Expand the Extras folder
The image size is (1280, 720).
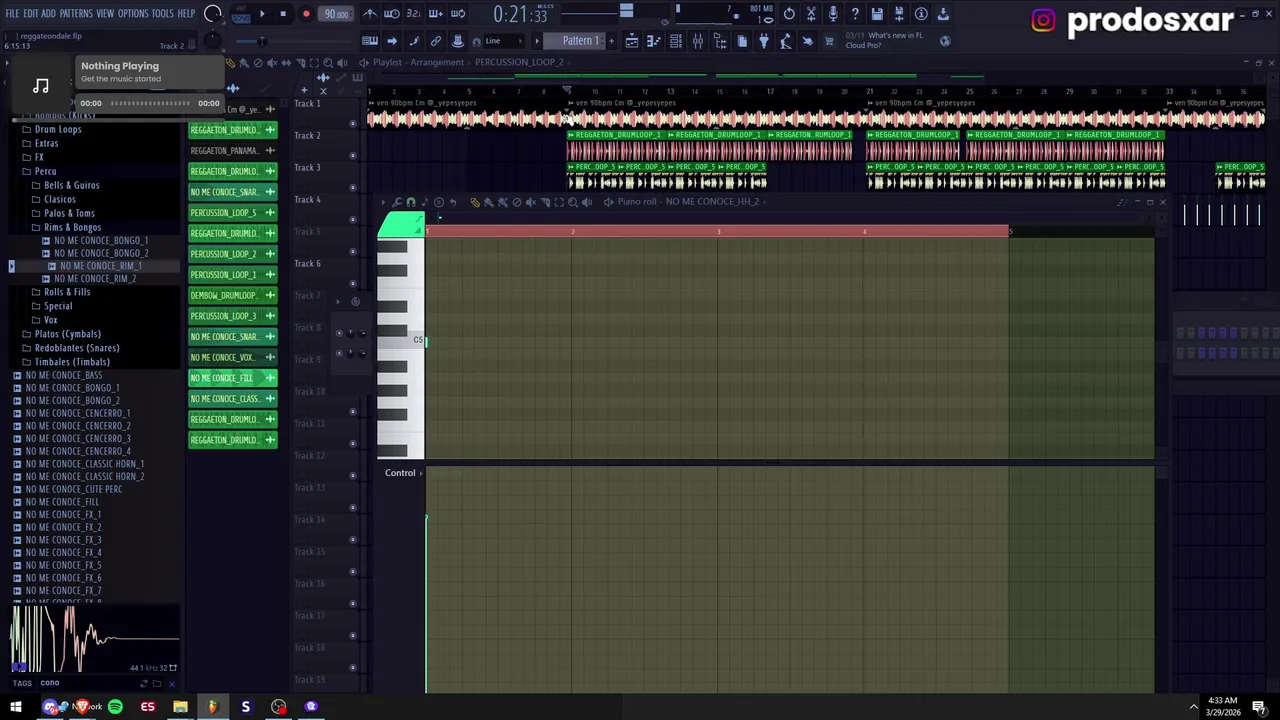coord(46,143)
